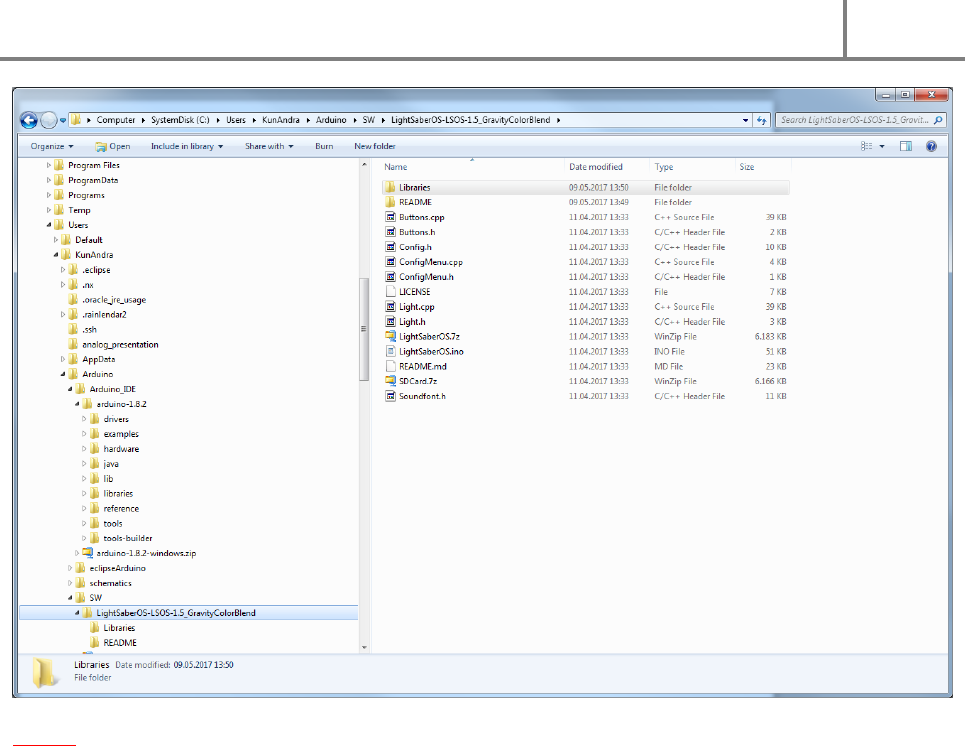Screen dimensions: 965x746
Task: Click the large Libraries folder icon in details pane
Action: 46,672
